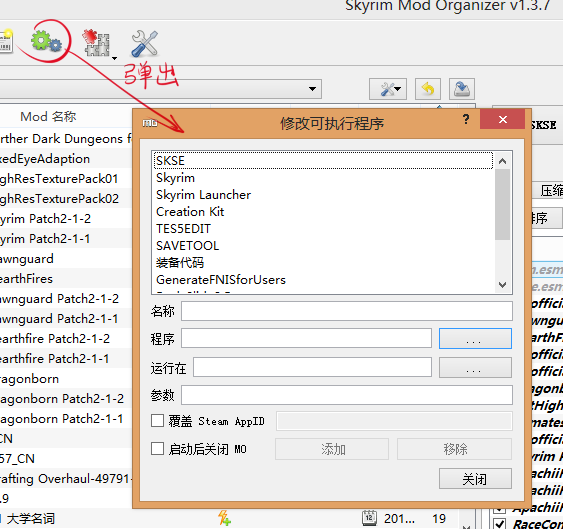Image resolution: width=563 pixels, height=529 pixels.
Task: Click the help question mark in dialog
Action: tap(466, 119)
